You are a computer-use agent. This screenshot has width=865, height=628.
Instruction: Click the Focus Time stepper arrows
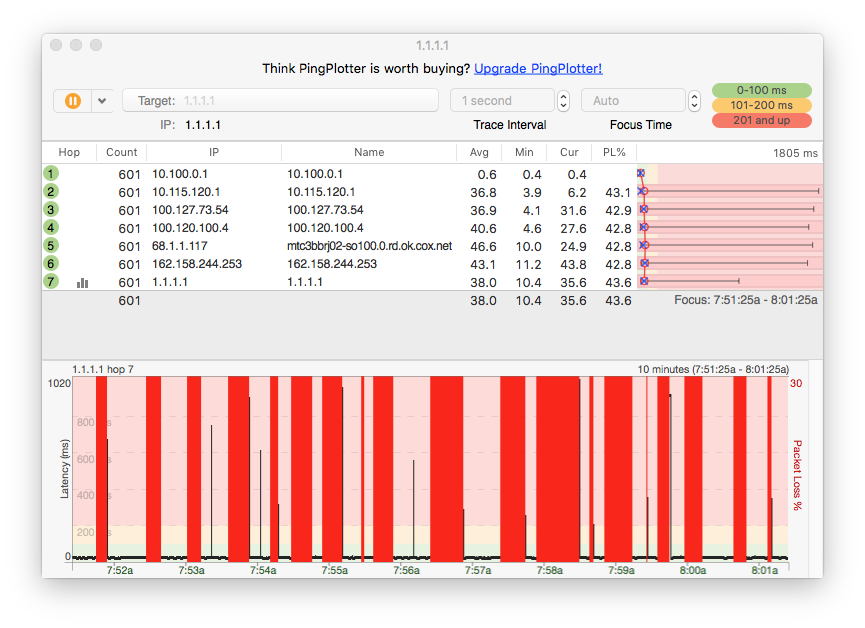tap(695, 100)
